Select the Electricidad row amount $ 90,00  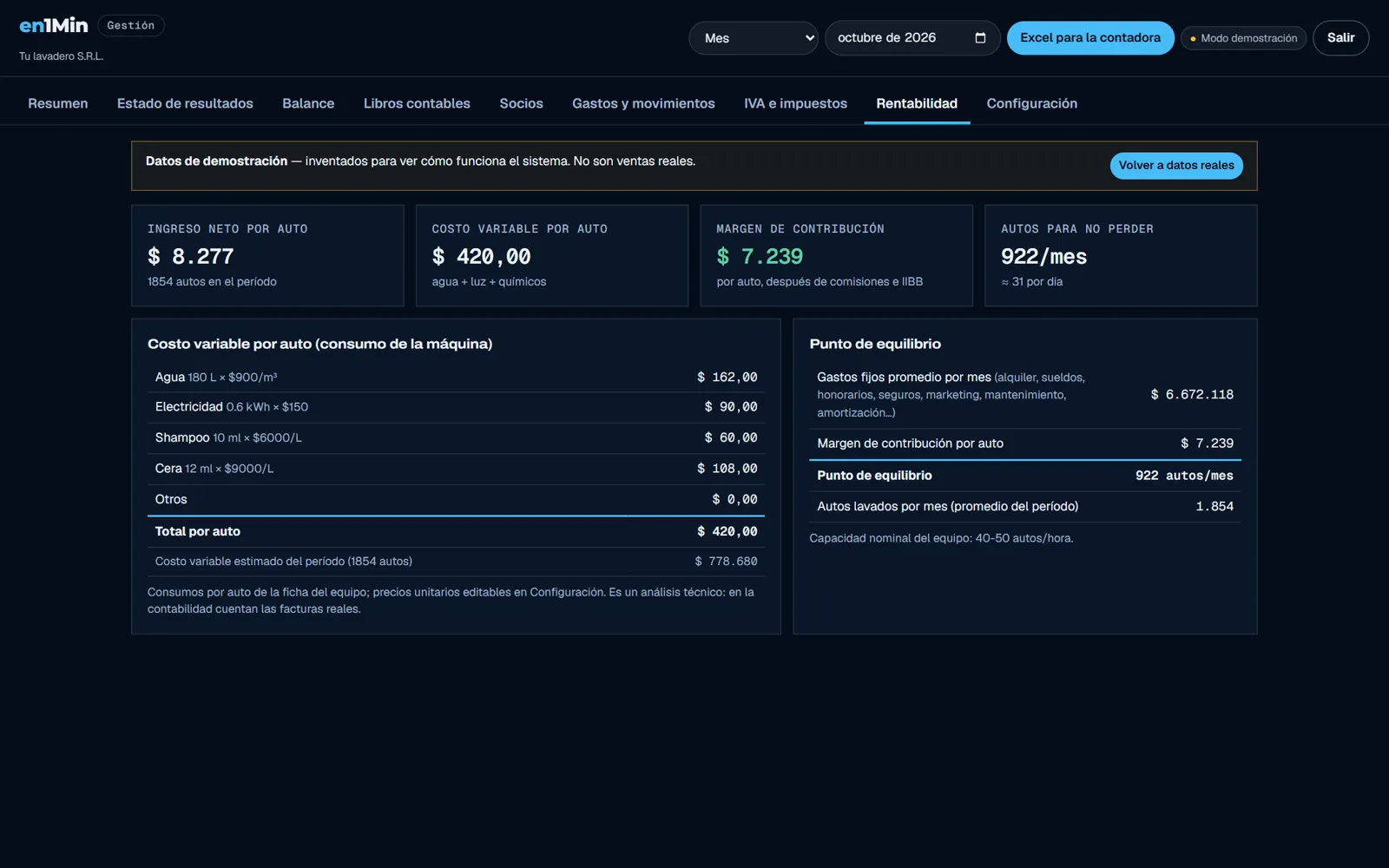point(731,407)
